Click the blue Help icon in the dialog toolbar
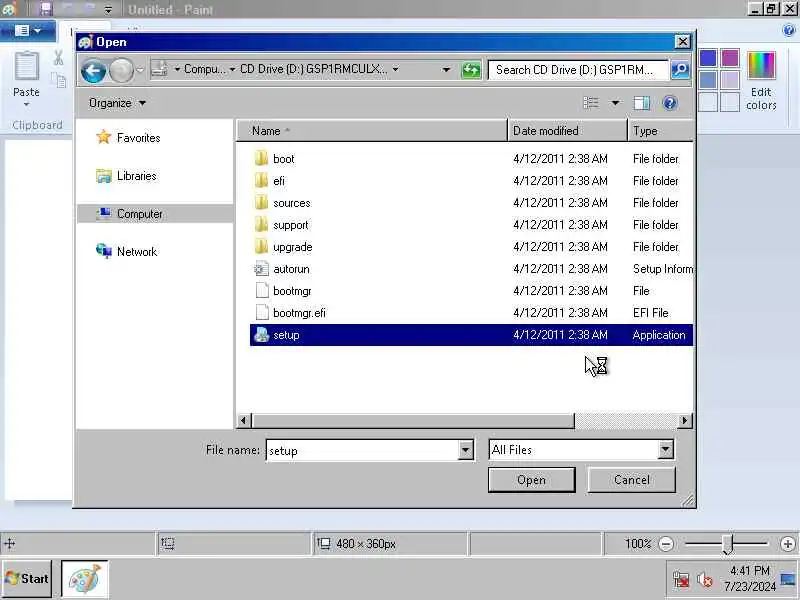This screenshot has height=600, width=800. click(669, 103)
